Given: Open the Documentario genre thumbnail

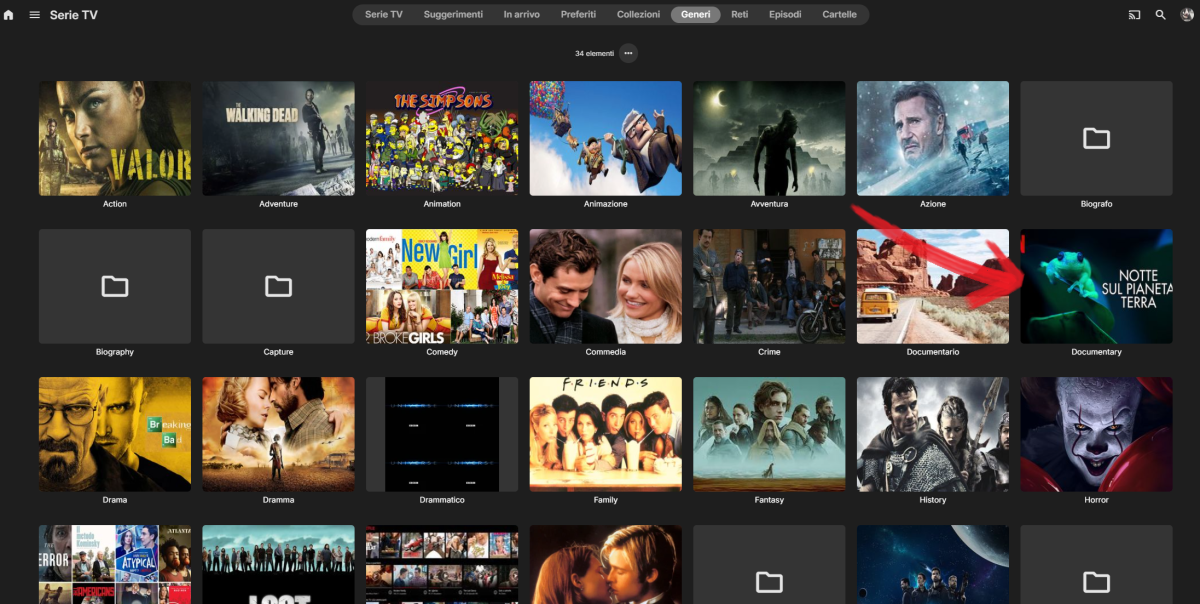Looking at the screenshot, I should [x=933, y=286].
